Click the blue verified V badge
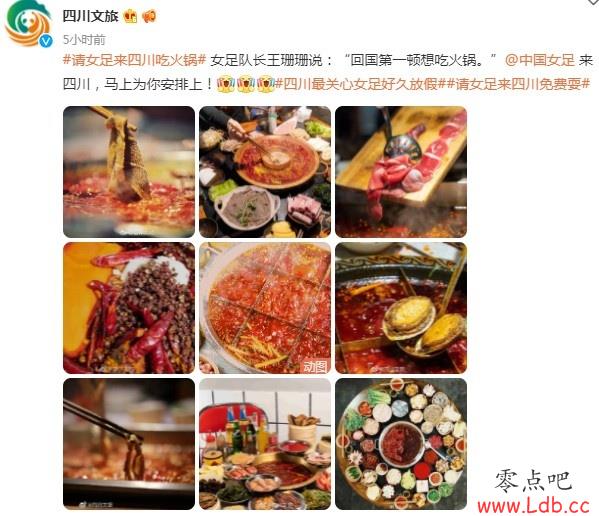The image size is (599, 516). tap(46, 40)
